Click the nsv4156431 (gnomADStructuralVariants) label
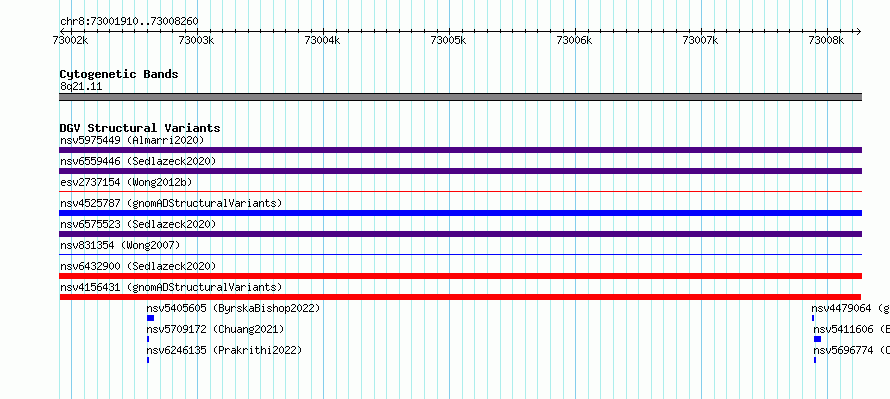The image size is (890, 399). 171,287
